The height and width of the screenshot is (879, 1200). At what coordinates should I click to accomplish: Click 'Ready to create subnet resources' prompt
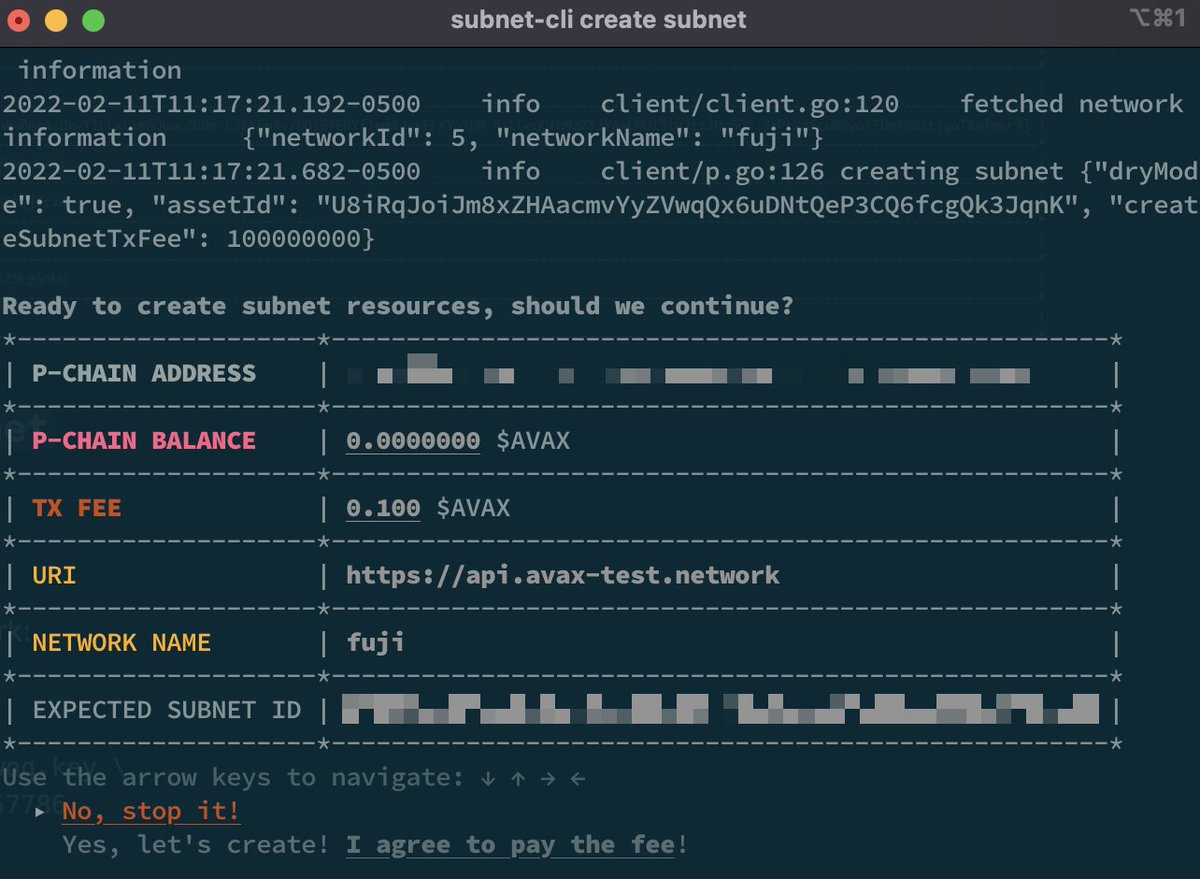coord(398,306)
